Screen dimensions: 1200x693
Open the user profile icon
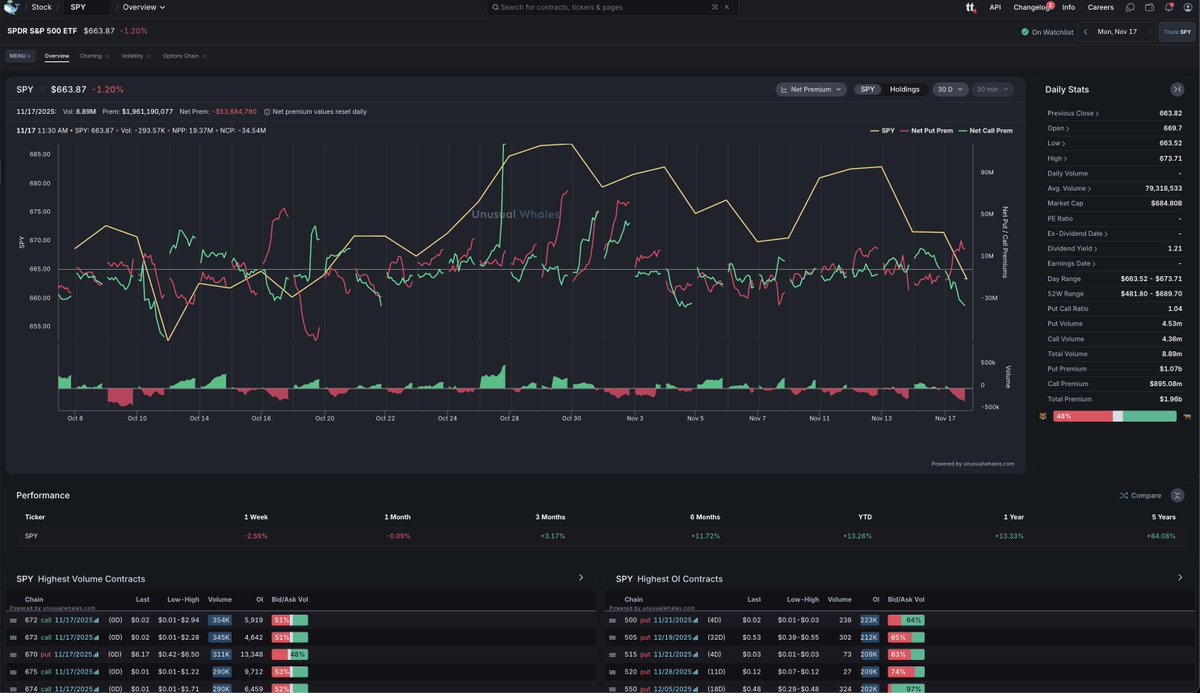pos(1187,7)
